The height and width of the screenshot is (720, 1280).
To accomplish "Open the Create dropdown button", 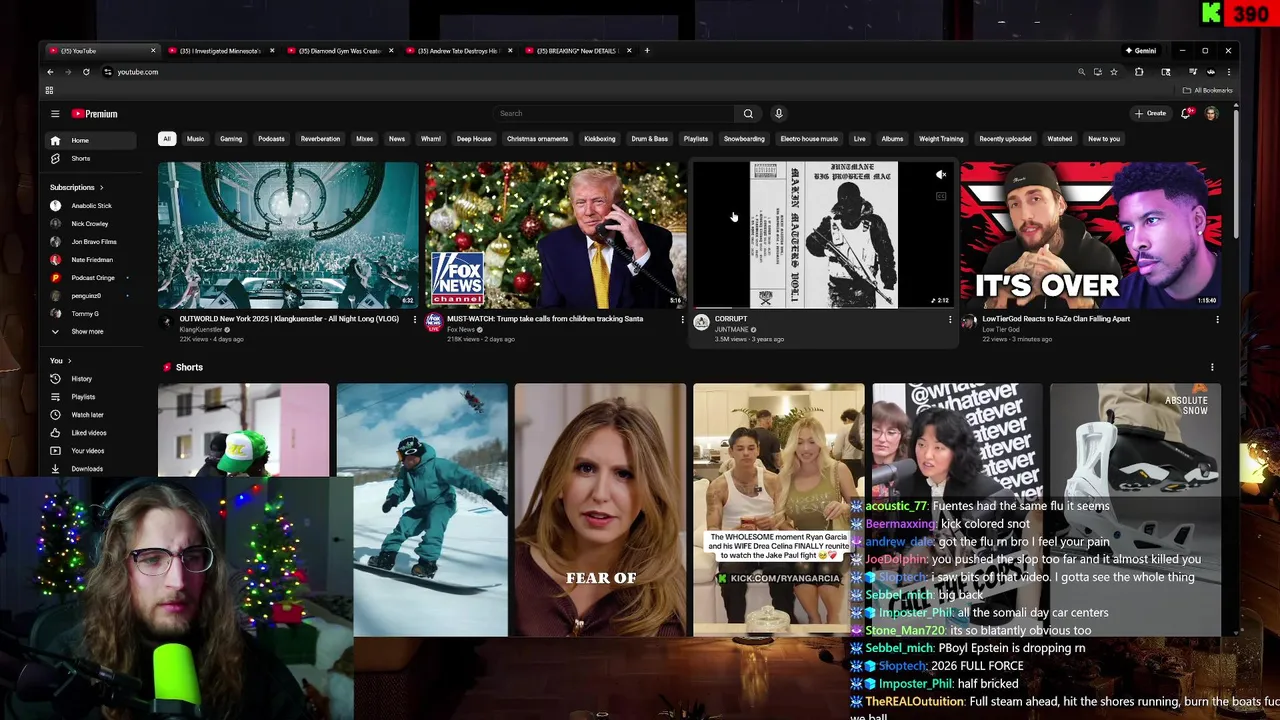I will tap(1150, 114).
